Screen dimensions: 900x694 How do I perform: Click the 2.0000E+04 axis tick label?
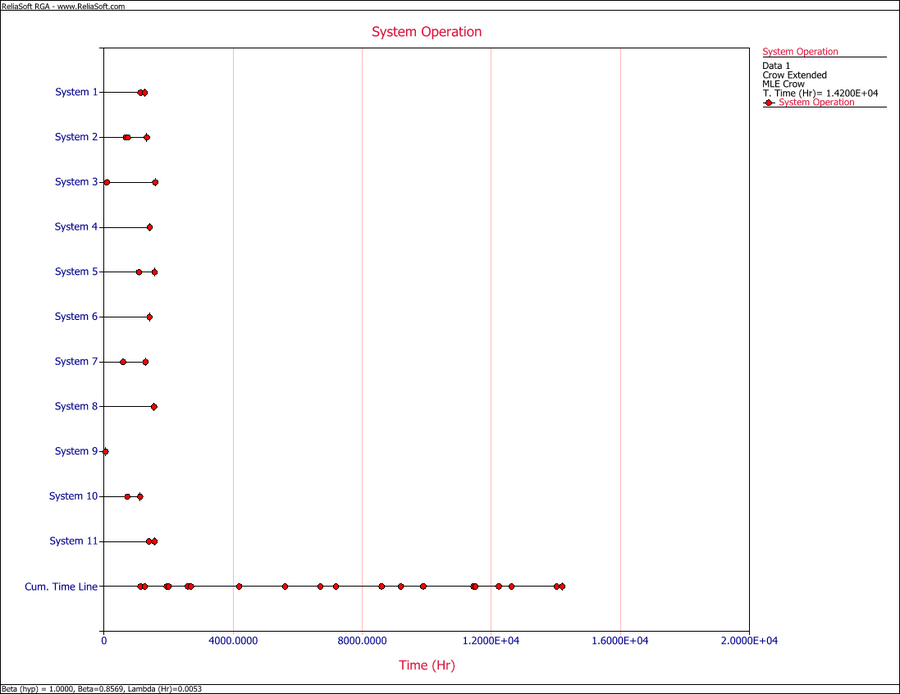(749, 640)
